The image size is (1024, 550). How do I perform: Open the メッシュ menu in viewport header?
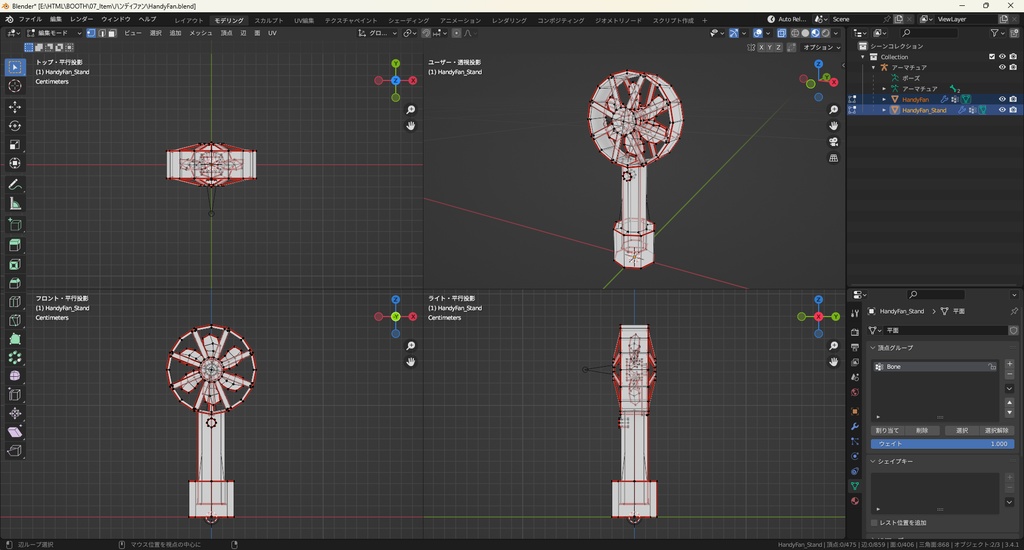[200, 33]
